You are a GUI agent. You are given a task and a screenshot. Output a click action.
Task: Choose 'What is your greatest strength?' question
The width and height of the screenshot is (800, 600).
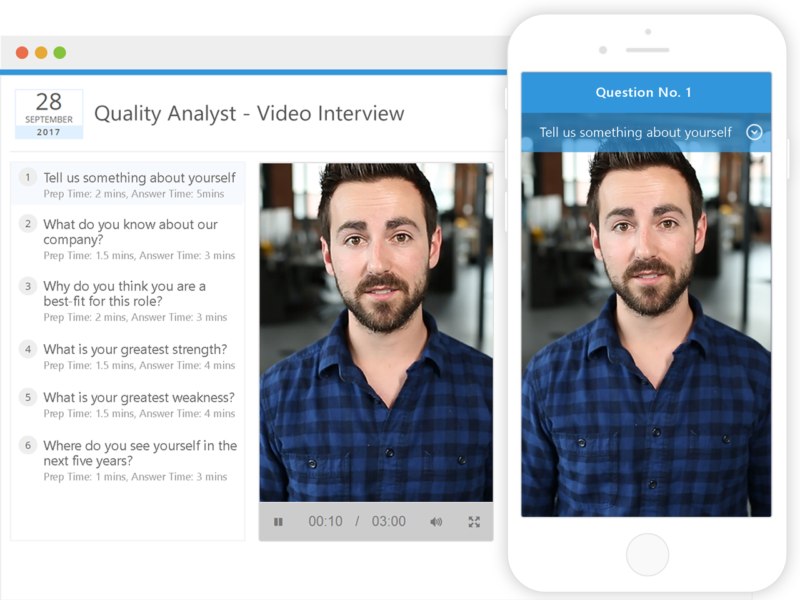(135, 349)
